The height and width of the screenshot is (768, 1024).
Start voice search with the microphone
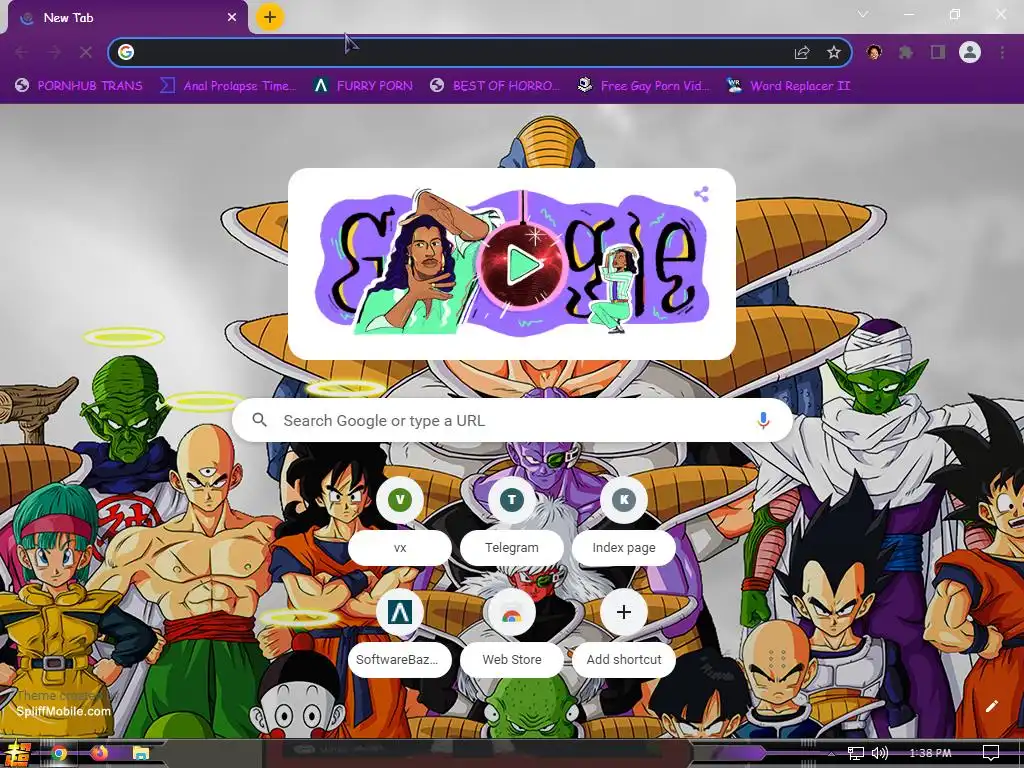tap(763, 421)
